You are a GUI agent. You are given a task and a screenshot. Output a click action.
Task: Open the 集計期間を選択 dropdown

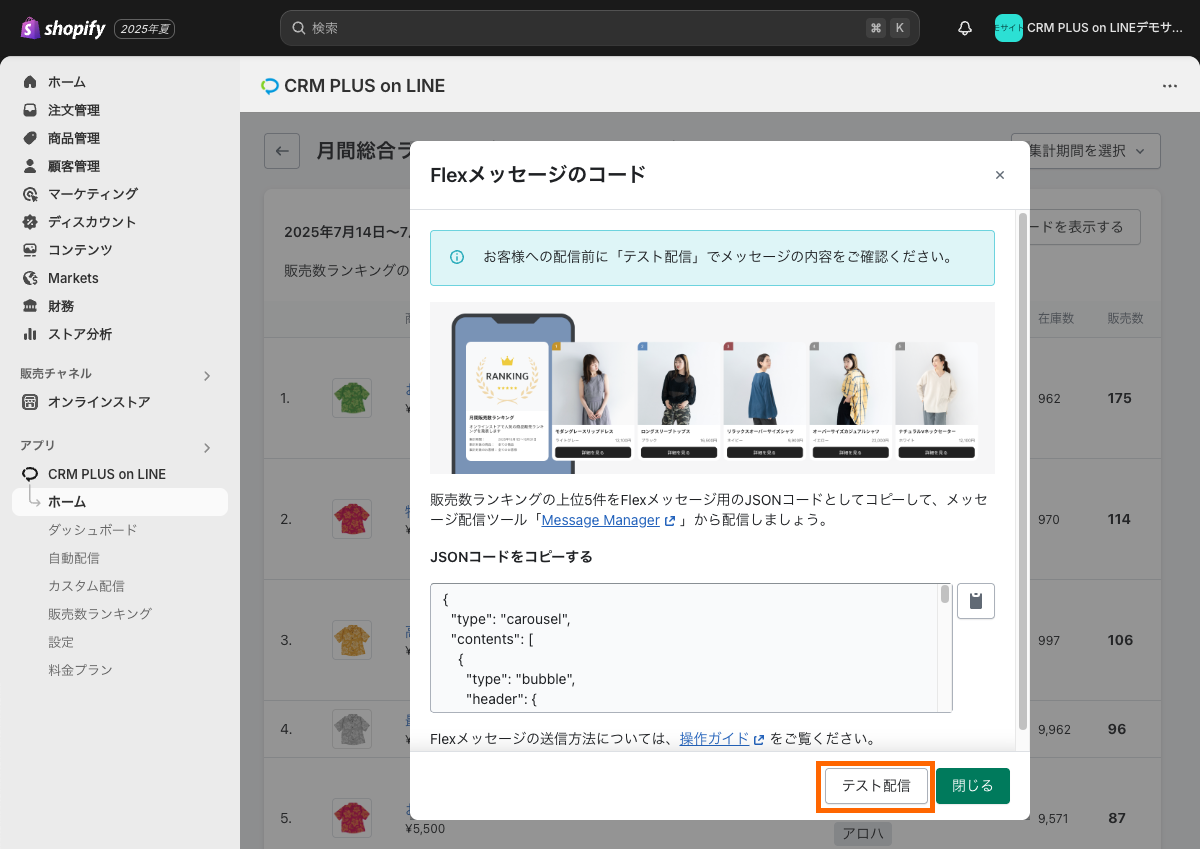click(x=1086, y=151)
